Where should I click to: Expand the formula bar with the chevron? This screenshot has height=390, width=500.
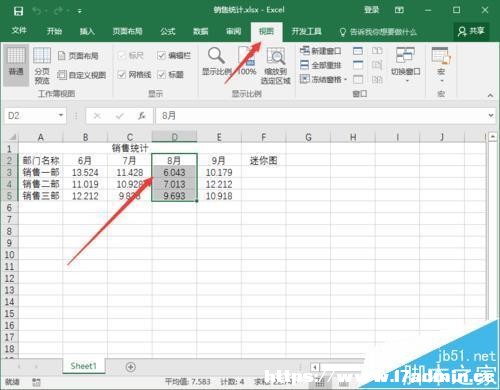coord(491,116)
